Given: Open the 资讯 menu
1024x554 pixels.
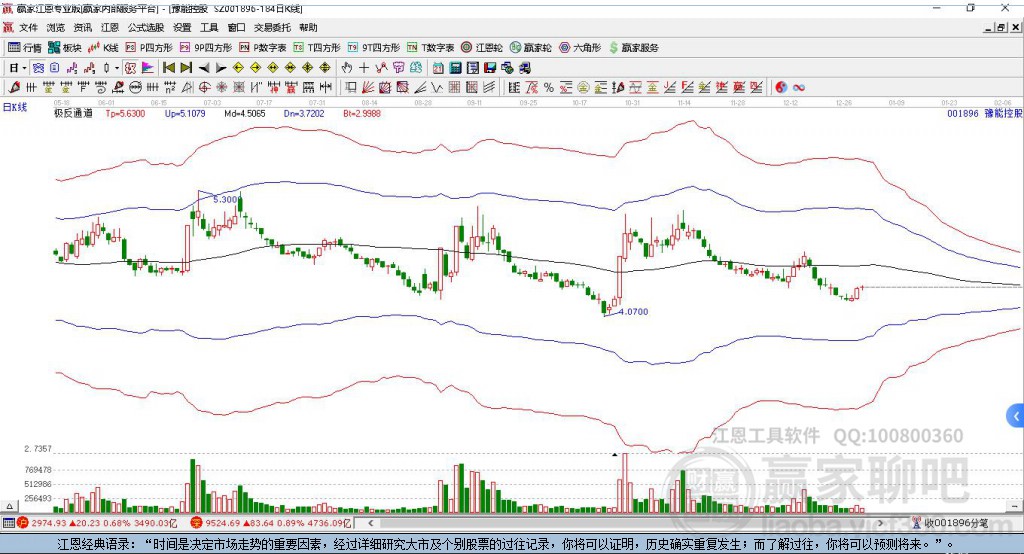Looking at the screenshot, I should coord(82,27).
